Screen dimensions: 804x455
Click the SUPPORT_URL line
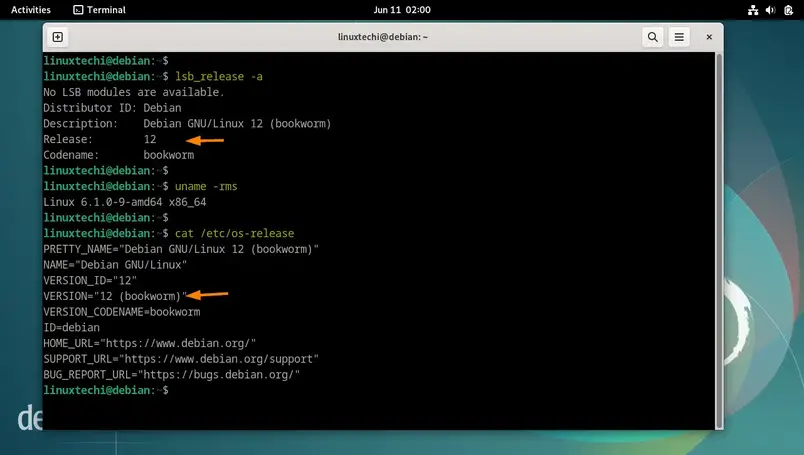[181, 359]
